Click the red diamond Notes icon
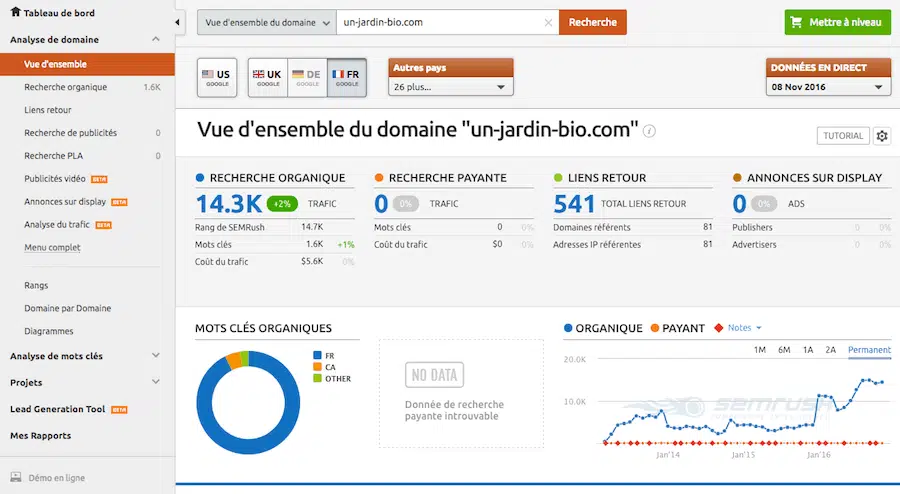 click(717, 328)
